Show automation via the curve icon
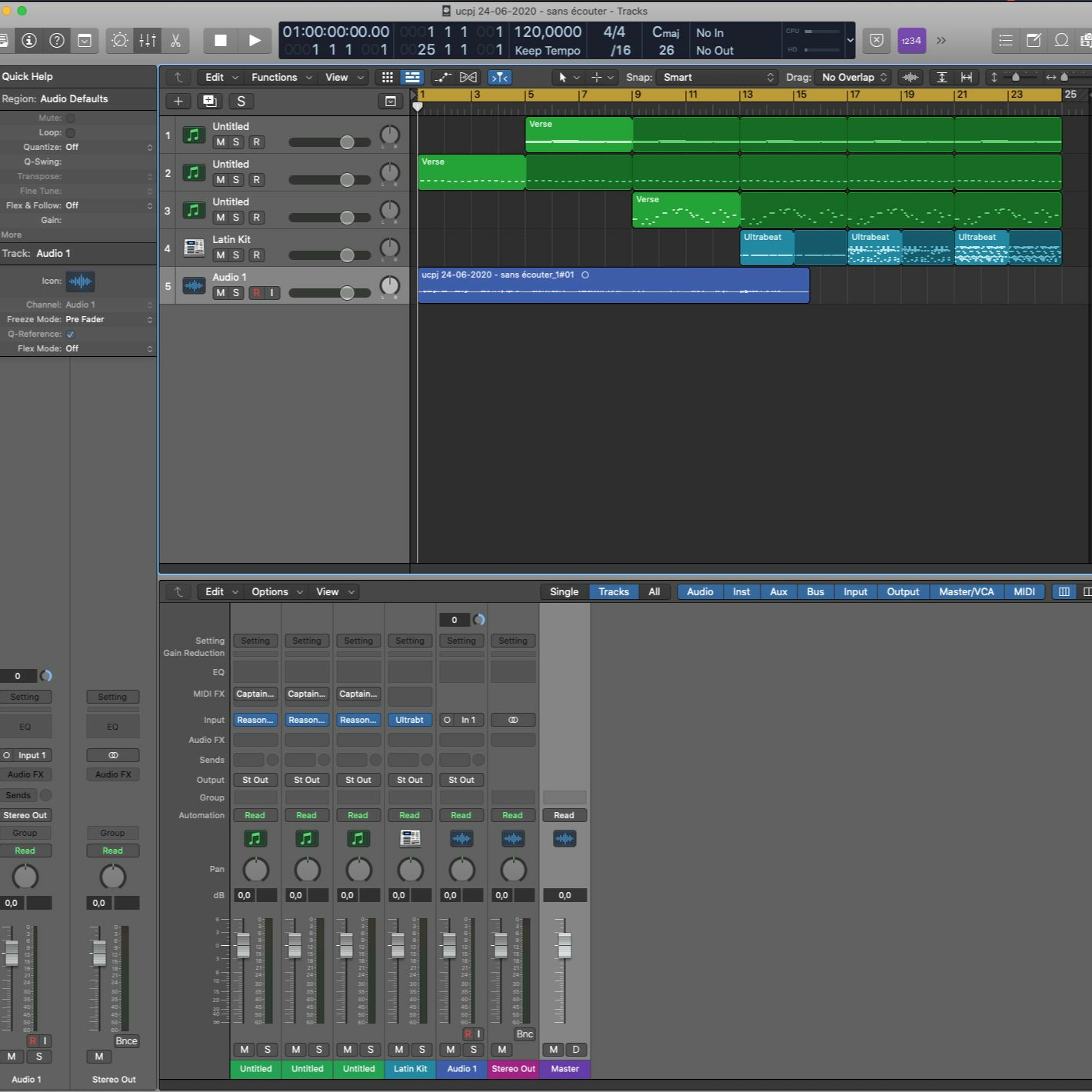 tap(443, 78)
